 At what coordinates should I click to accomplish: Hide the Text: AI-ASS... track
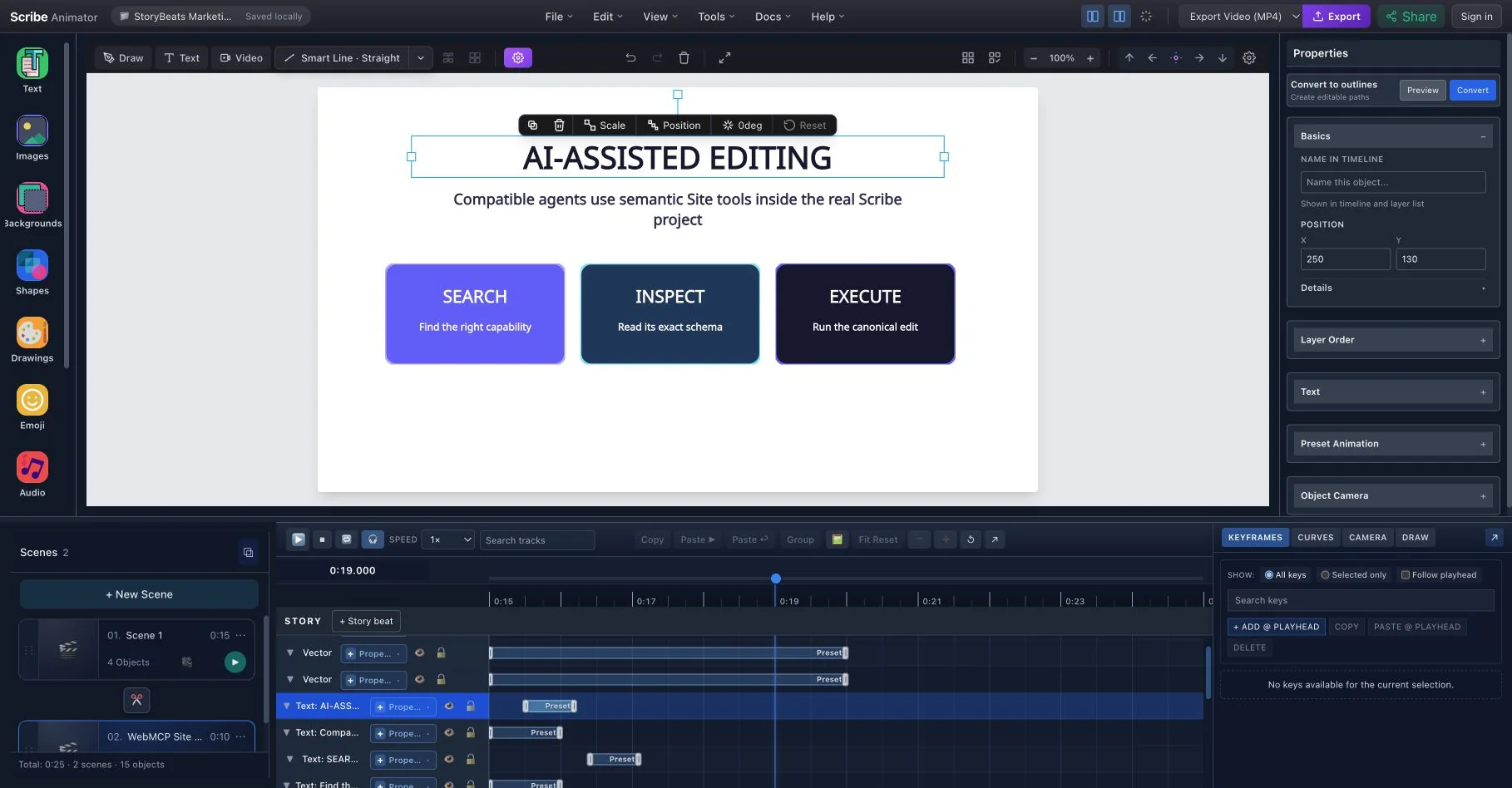(449, 706)
